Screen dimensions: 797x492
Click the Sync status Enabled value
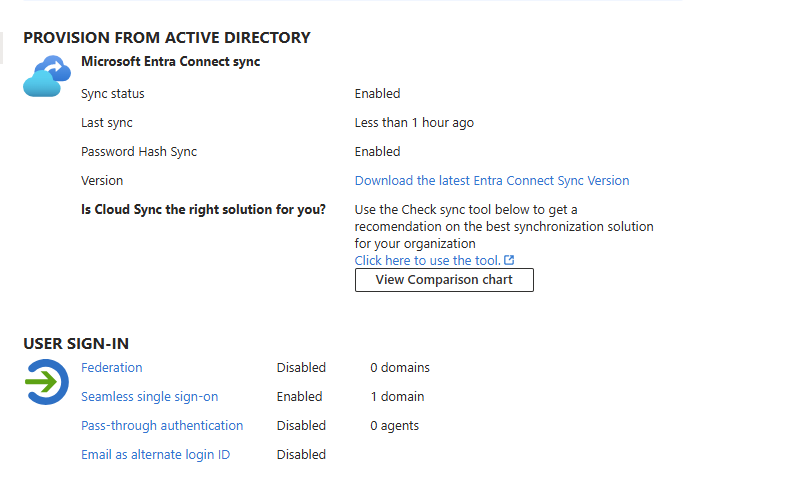click(378, 94)
